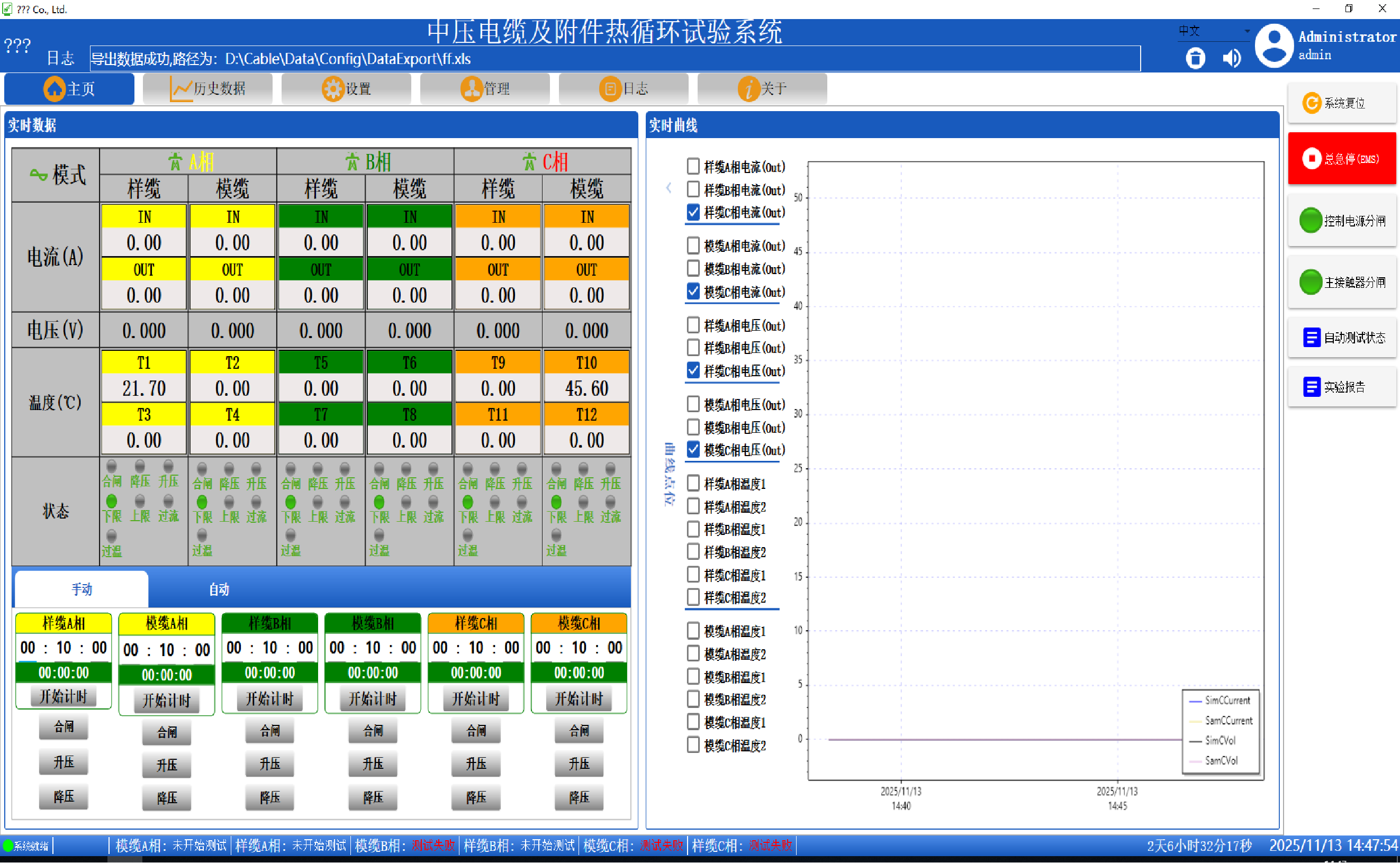Screen dimensions: 1400x863
Task: Click the Administrator user avatar icon
Action: tap(1274, 46)
